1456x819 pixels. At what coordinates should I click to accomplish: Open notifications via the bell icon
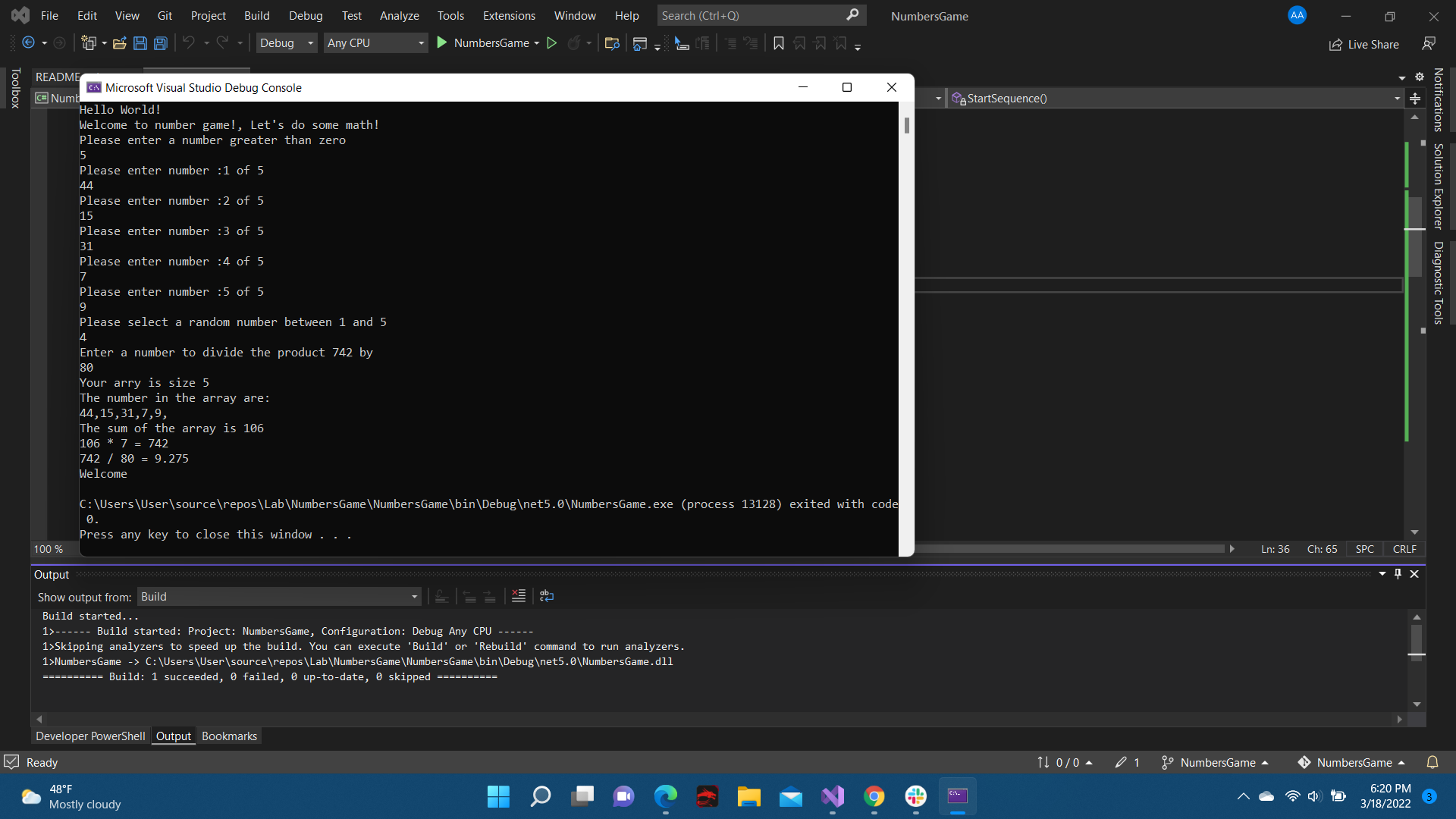pos(1432,762)
